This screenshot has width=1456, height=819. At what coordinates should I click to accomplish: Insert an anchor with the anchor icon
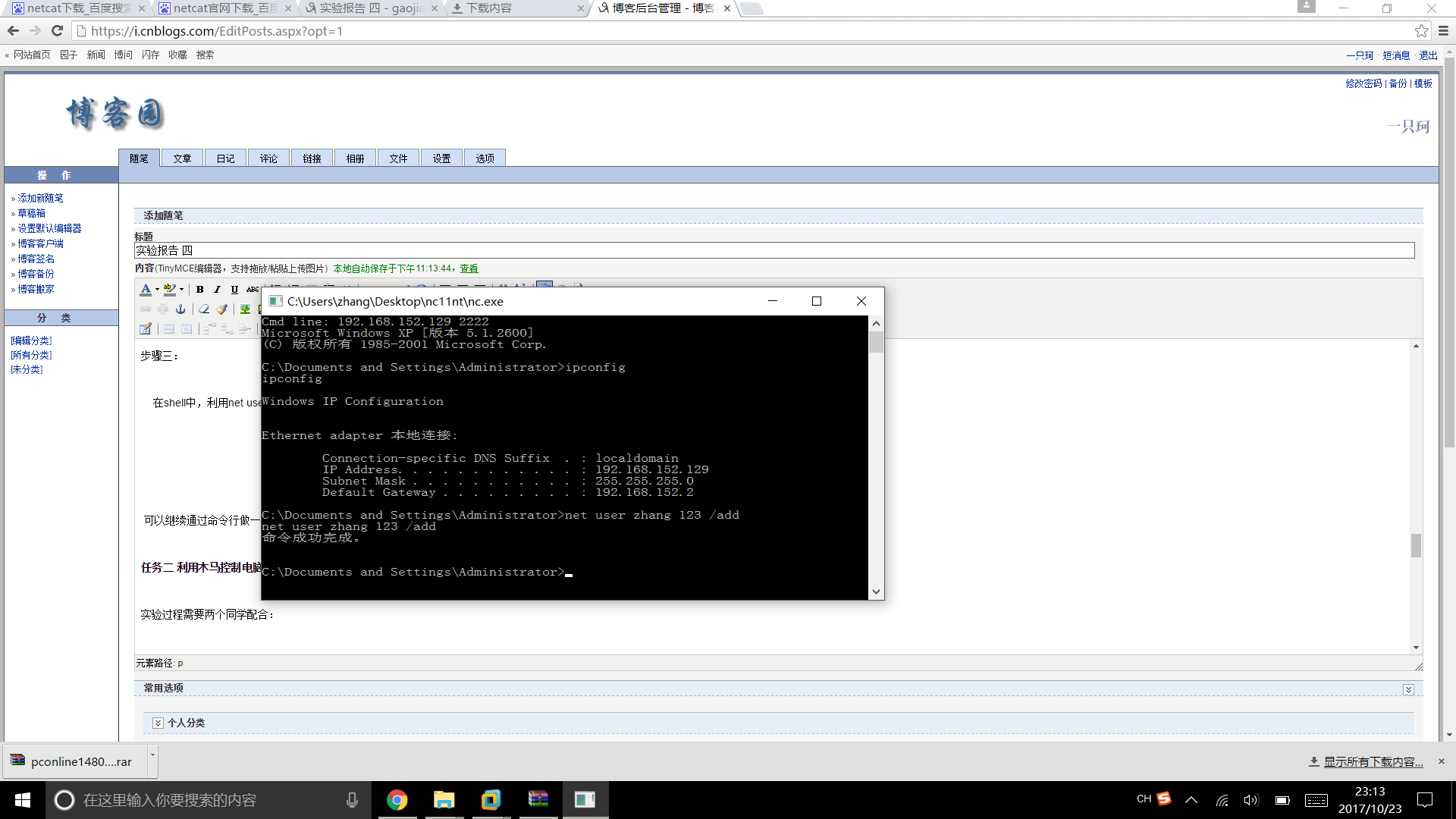point(180,309)
